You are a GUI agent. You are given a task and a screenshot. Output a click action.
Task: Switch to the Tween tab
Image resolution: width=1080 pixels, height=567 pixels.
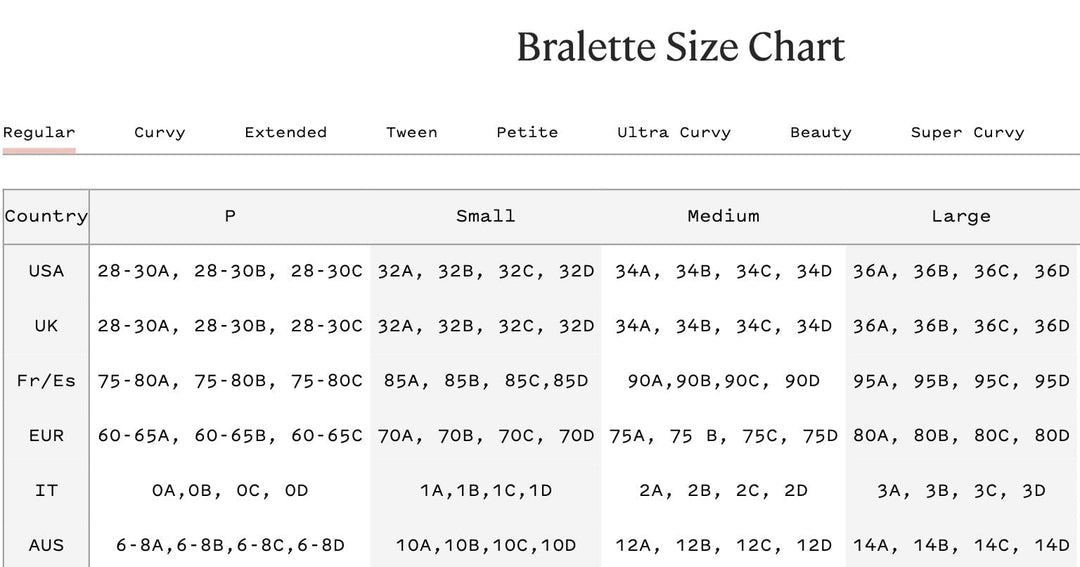(x=412, y=132)
